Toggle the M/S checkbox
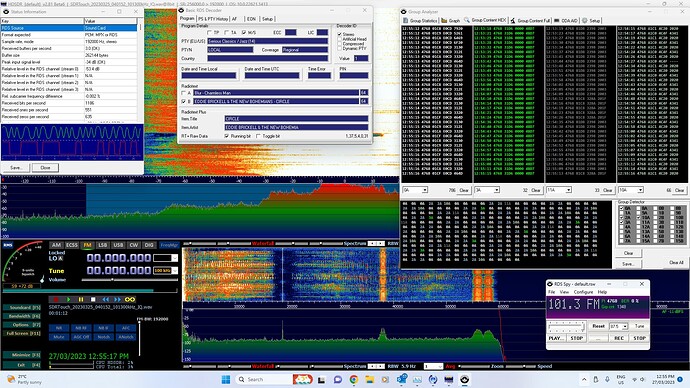The image size is (690, 388). tap(244, 33)
